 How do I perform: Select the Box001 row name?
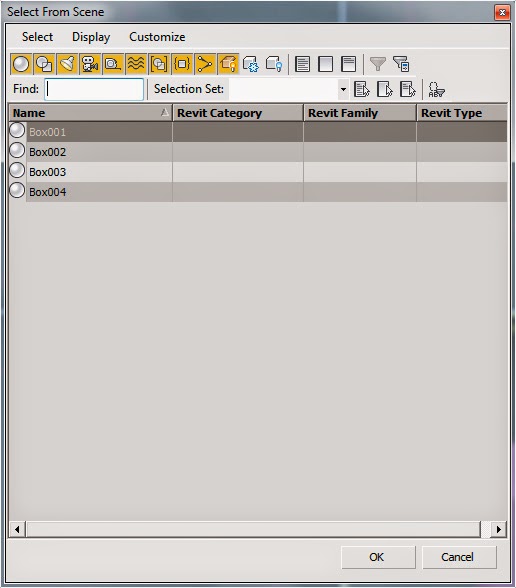(x=47, y=132)
